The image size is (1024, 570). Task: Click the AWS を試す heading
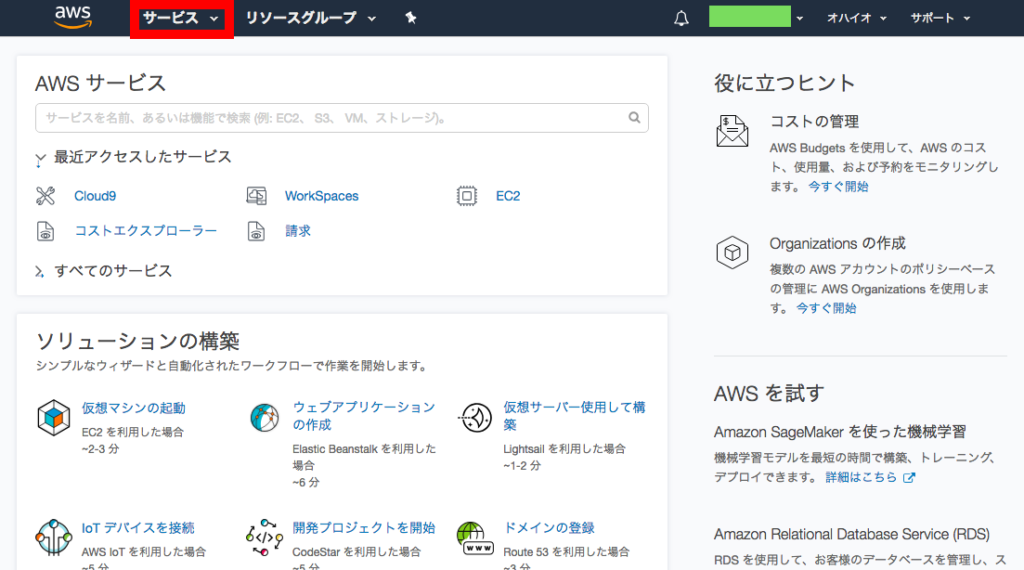pos(769,394)
